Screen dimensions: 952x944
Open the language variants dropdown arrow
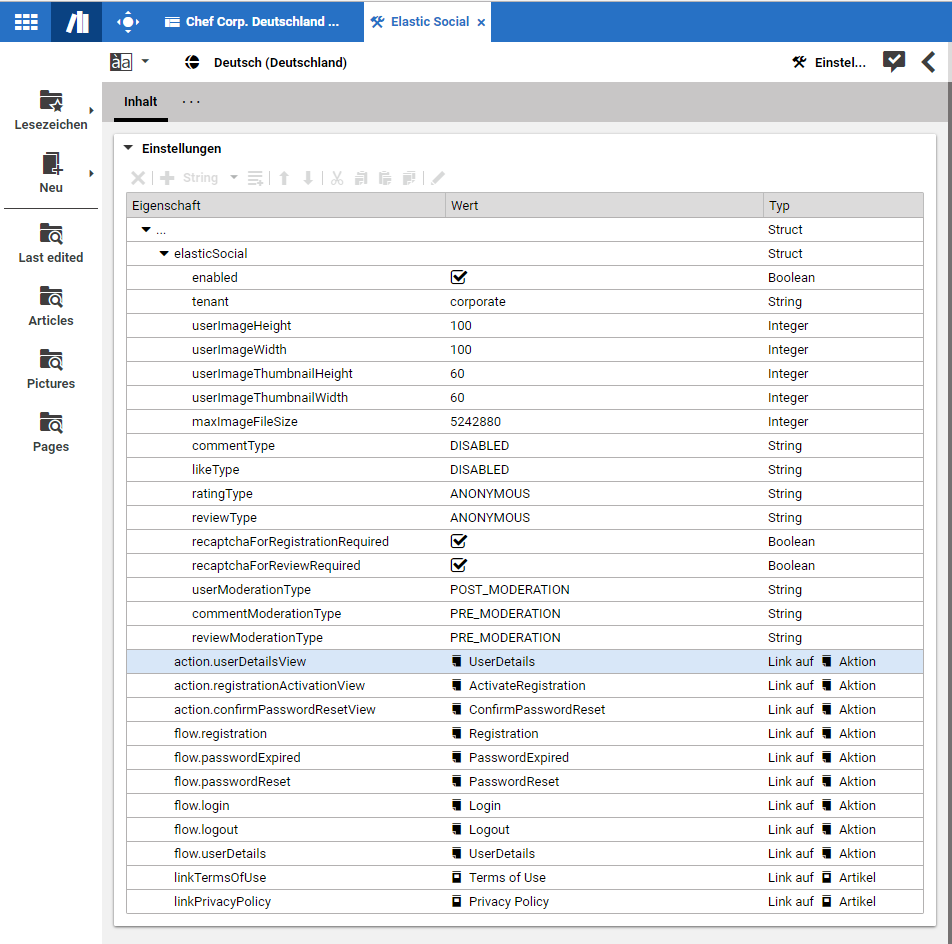pos(145,62)
